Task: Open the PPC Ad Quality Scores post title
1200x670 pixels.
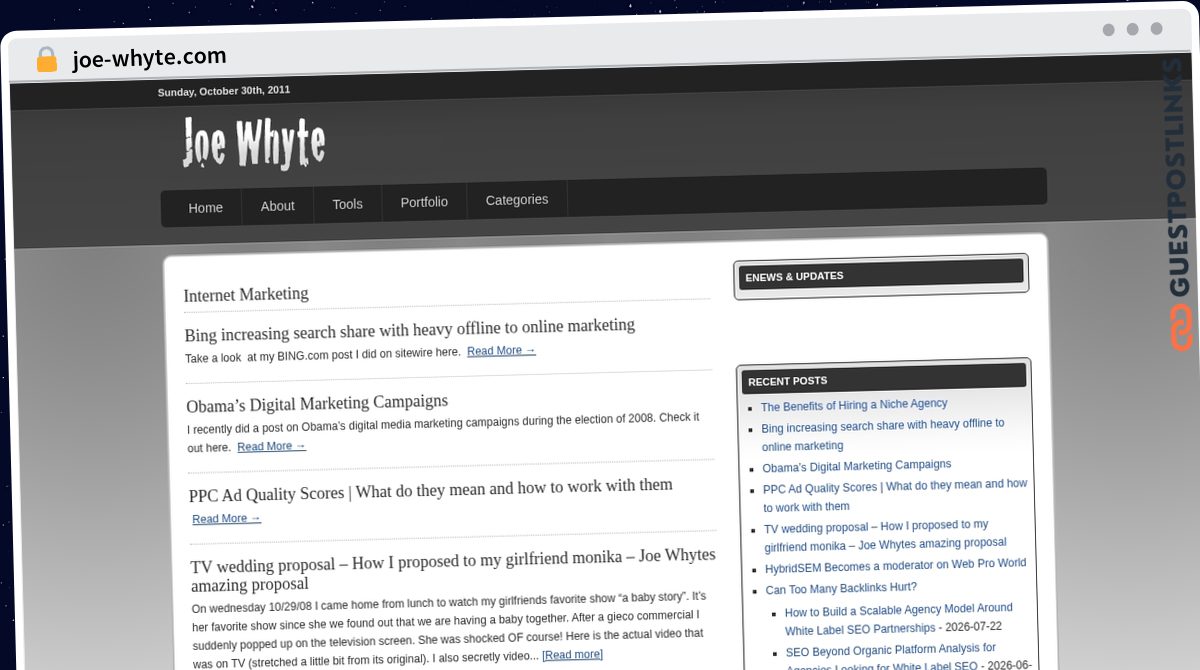Action: click(x=431, y=490)
